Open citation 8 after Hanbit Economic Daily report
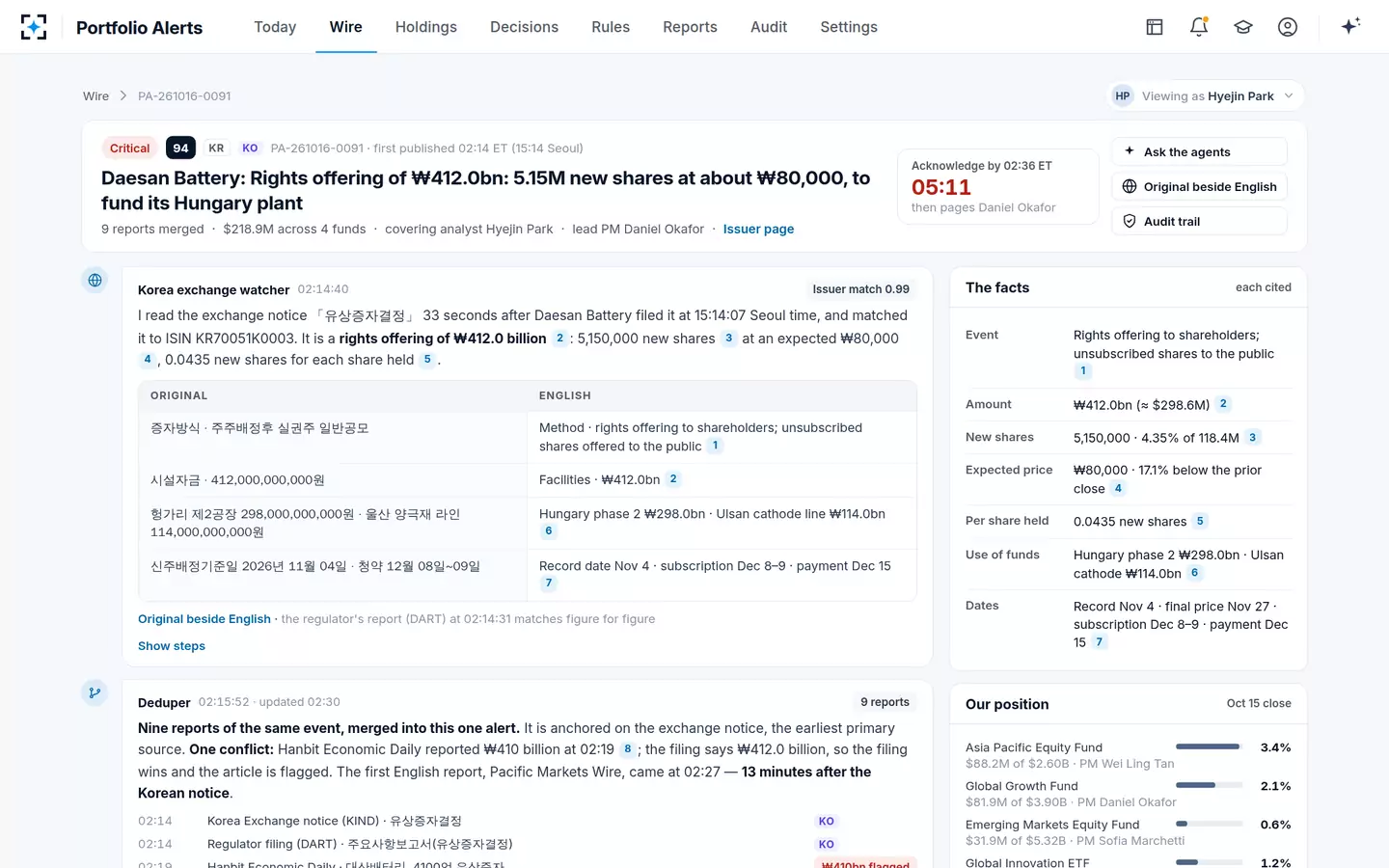 pyautogui.click(x=627, y=749)
